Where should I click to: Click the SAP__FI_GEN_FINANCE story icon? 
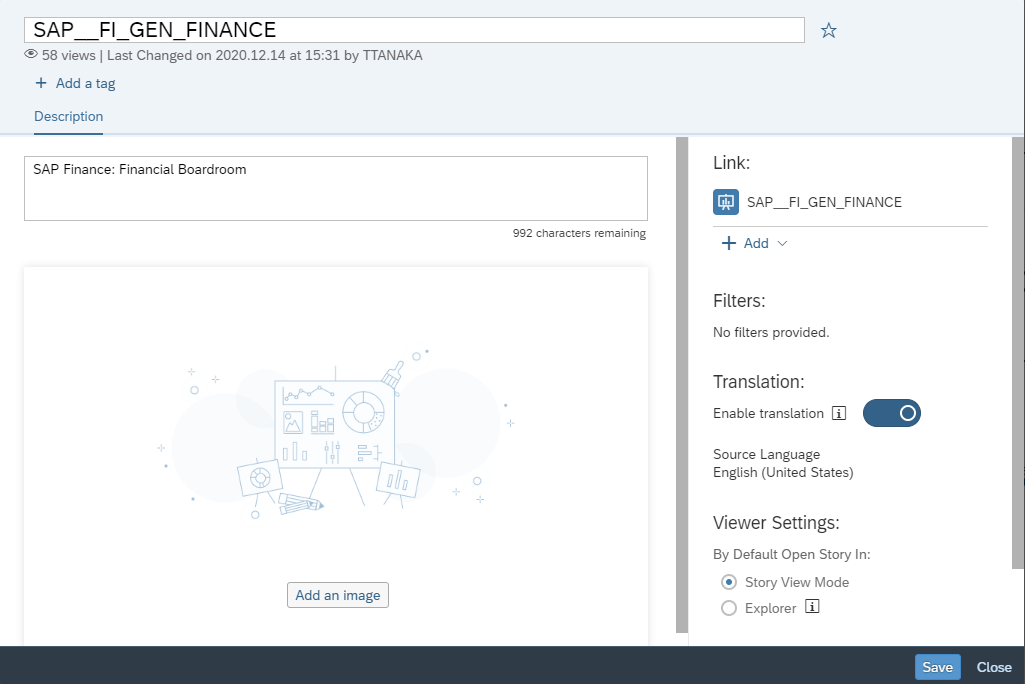click(725, 202)
